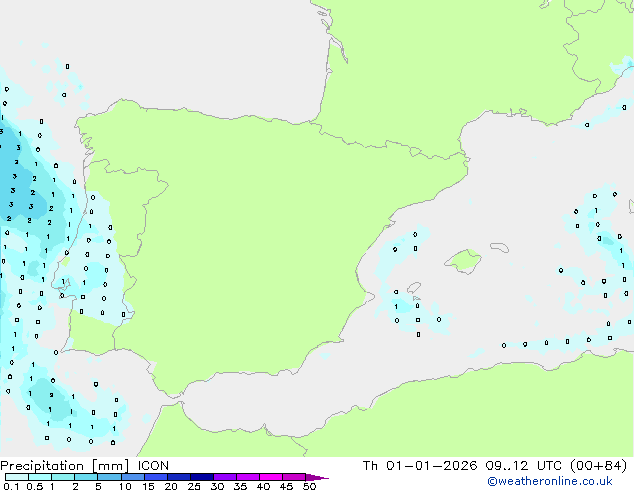Image resolution: width=634 pixels, height=490 pixels.
Task: Click the 25–30 mm navy legend swatch
Action: point(202,477)
